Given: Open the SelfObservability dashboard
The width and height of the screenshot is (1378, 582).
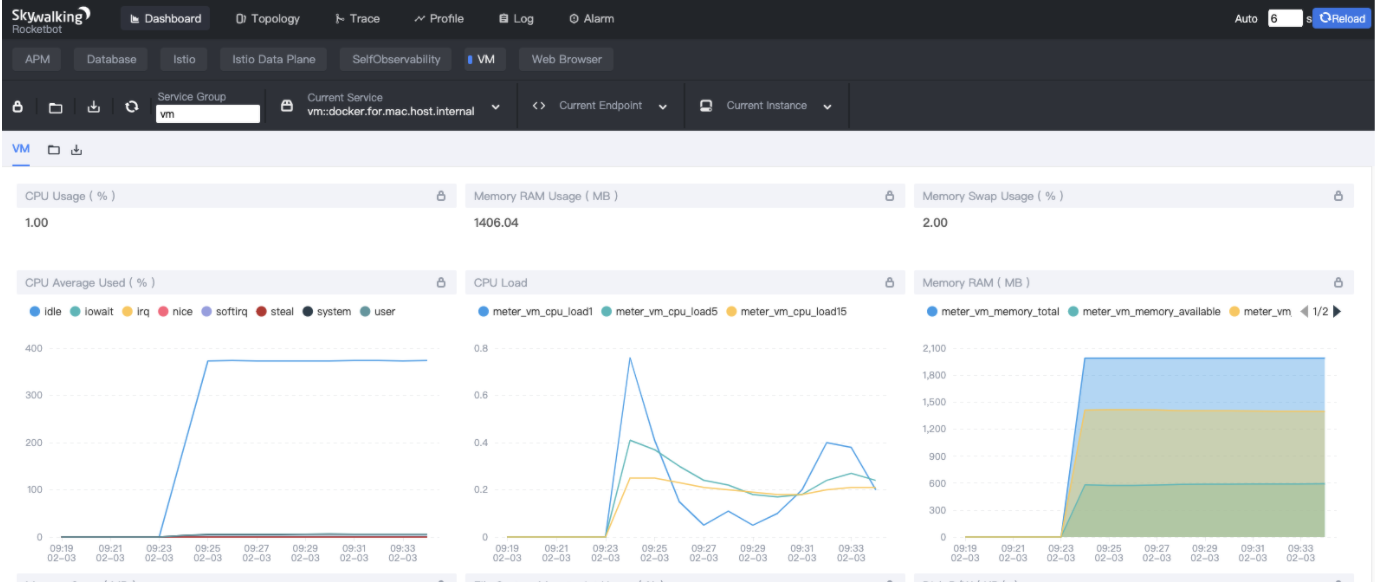Looking at the screenshot, I should tap(396, 60).
